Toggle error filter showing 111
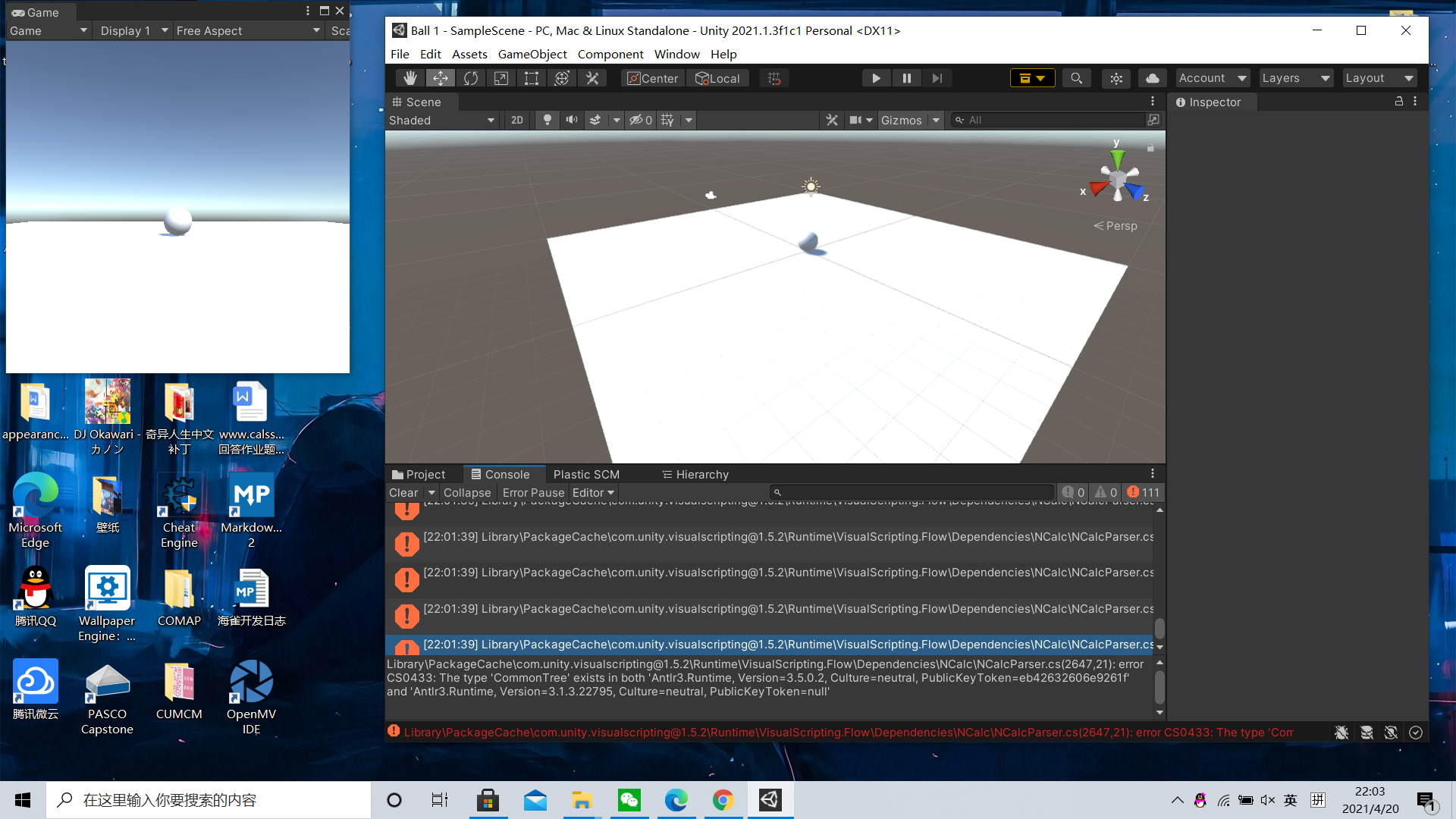1456x819 pixels. pos(1143,492)
